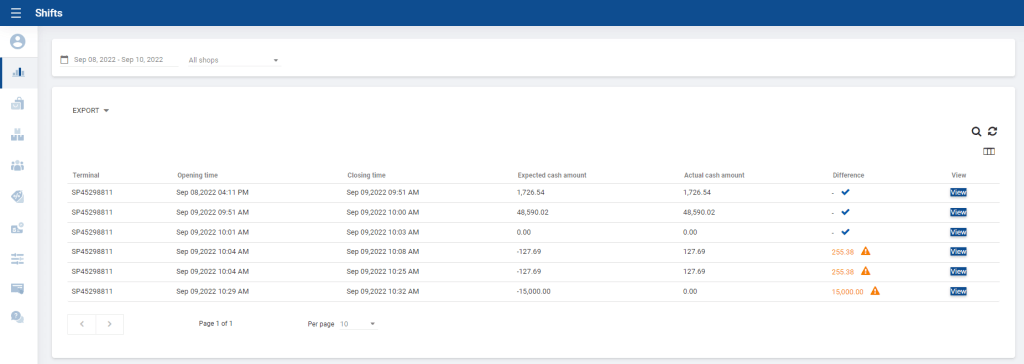Click the warning icon beside 15,000.00
Image resolution: width=1024 pixels, height=364 pixels.
[x=875, y=291]
